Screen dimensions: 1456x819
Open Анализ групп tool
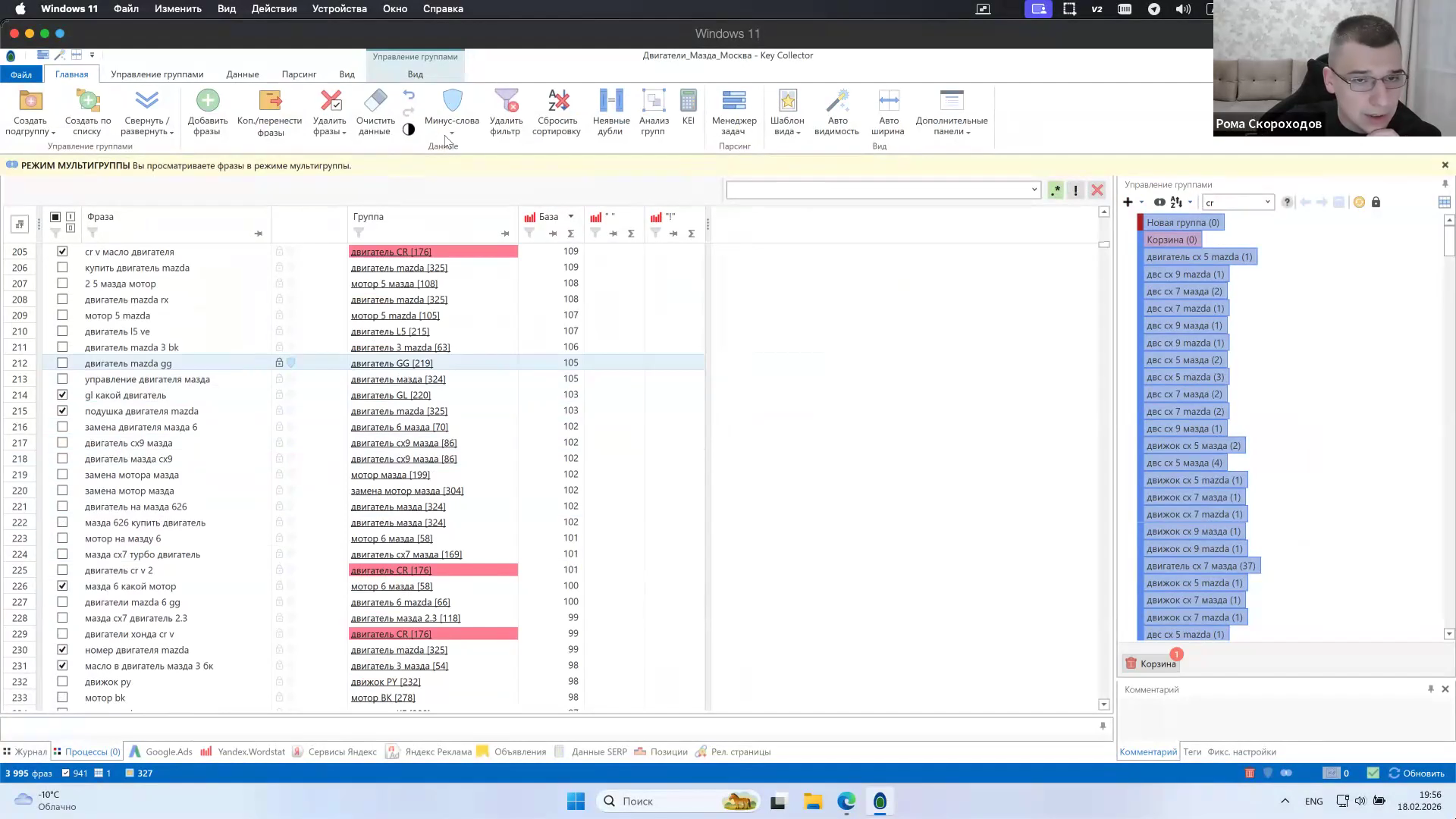[x=654, y=112]
